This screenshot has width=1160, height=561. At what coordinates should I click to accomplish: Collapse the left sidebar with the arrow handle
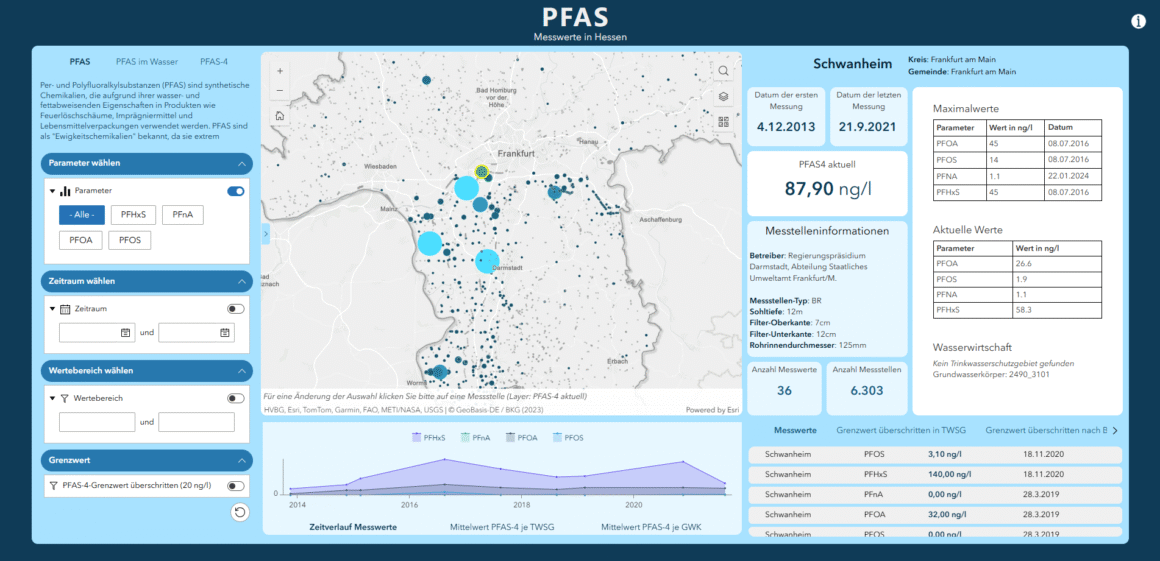click(266, 235)
